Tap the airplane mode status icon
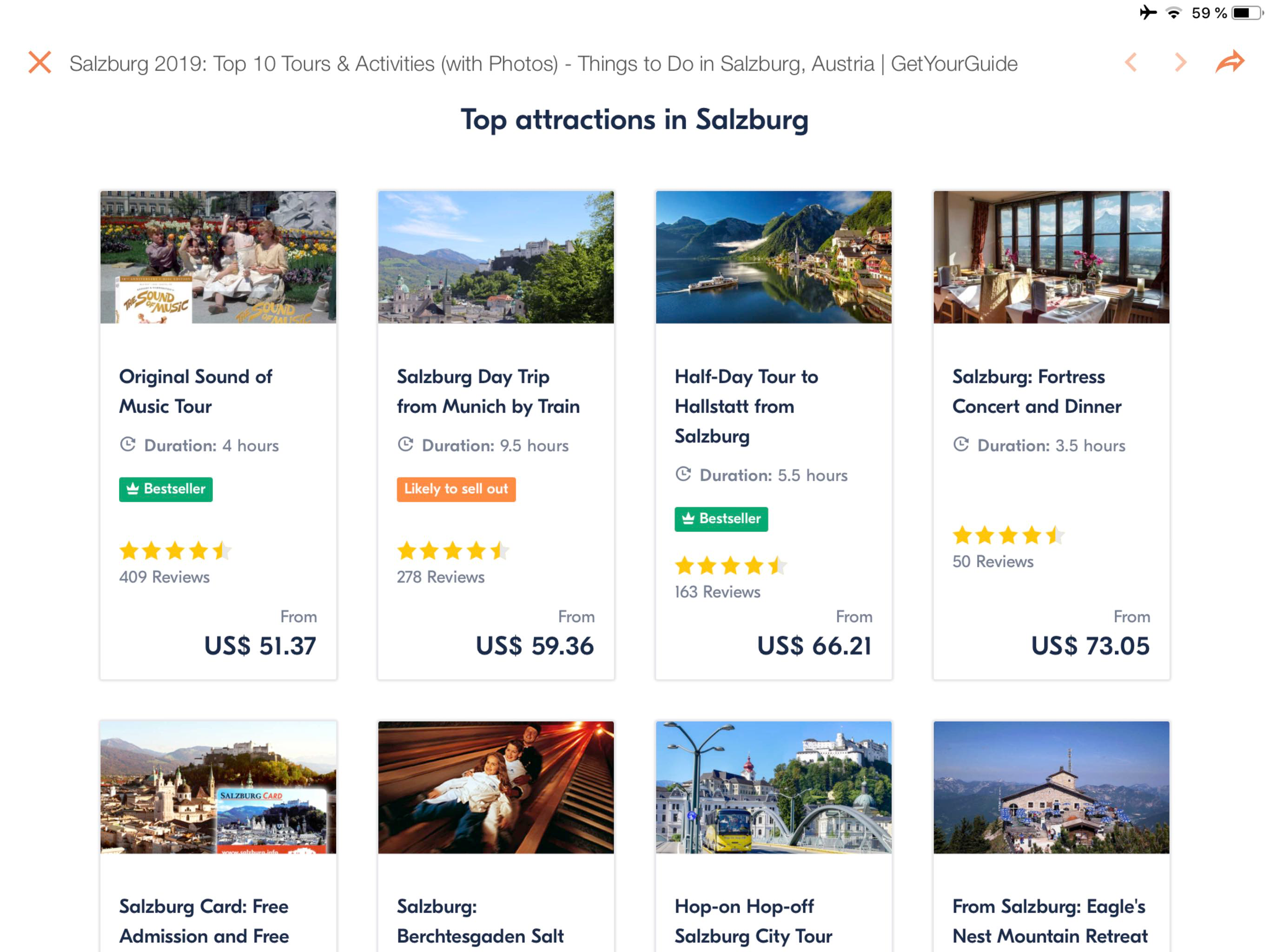 pyautogui.click(x=1148, y=12)
